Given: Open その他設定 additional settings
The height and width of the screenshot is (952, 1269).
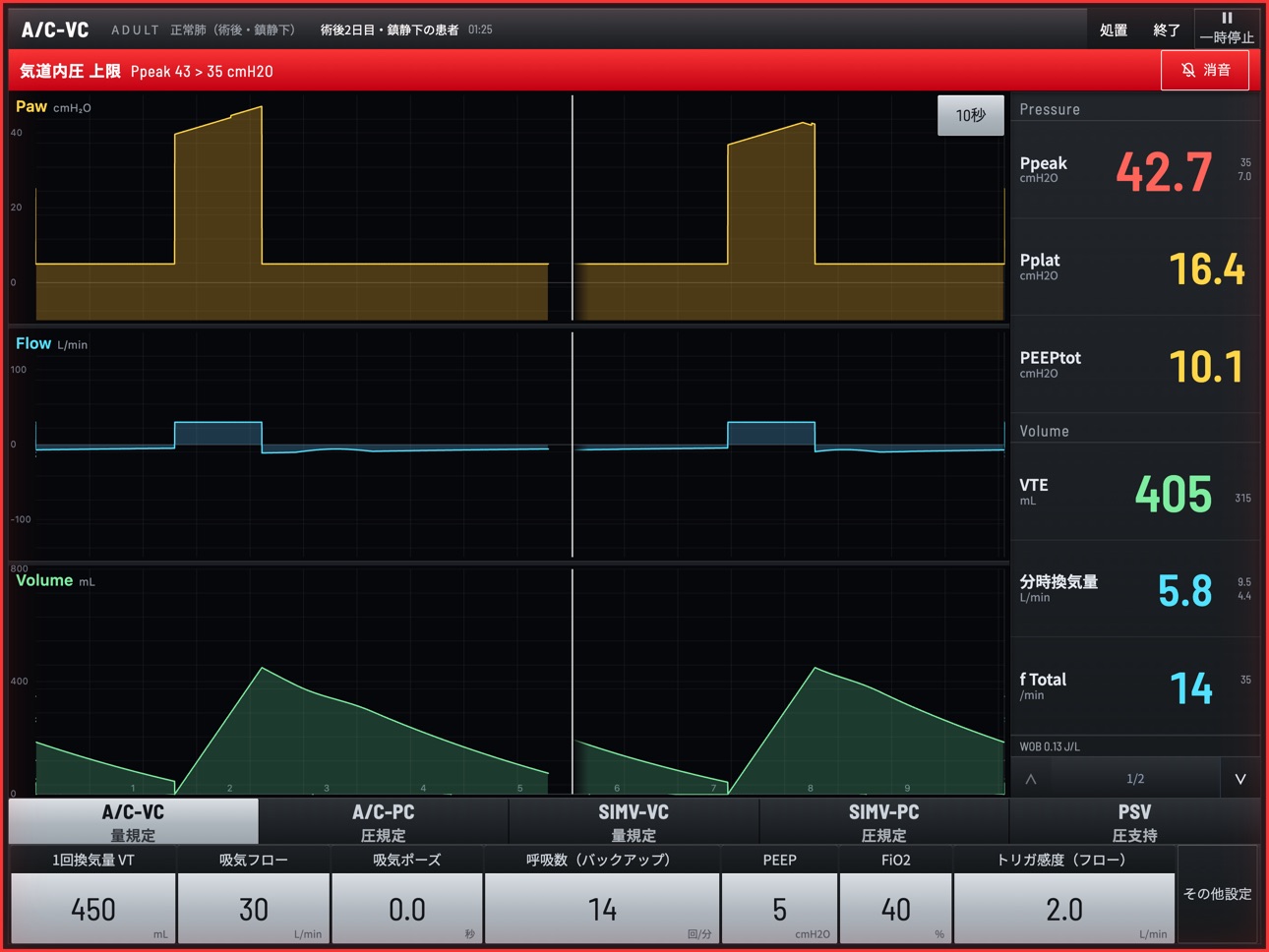Looking at the screenshot, I should 1218,894.
